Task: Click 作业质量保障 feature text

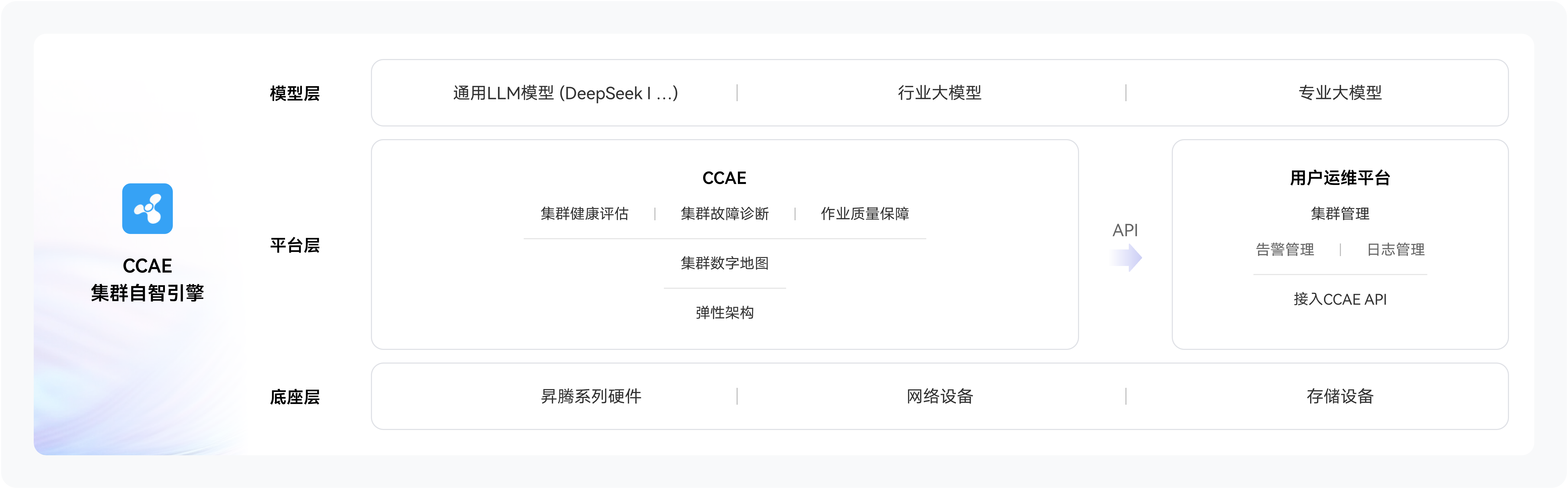Action: pos(864,214)
